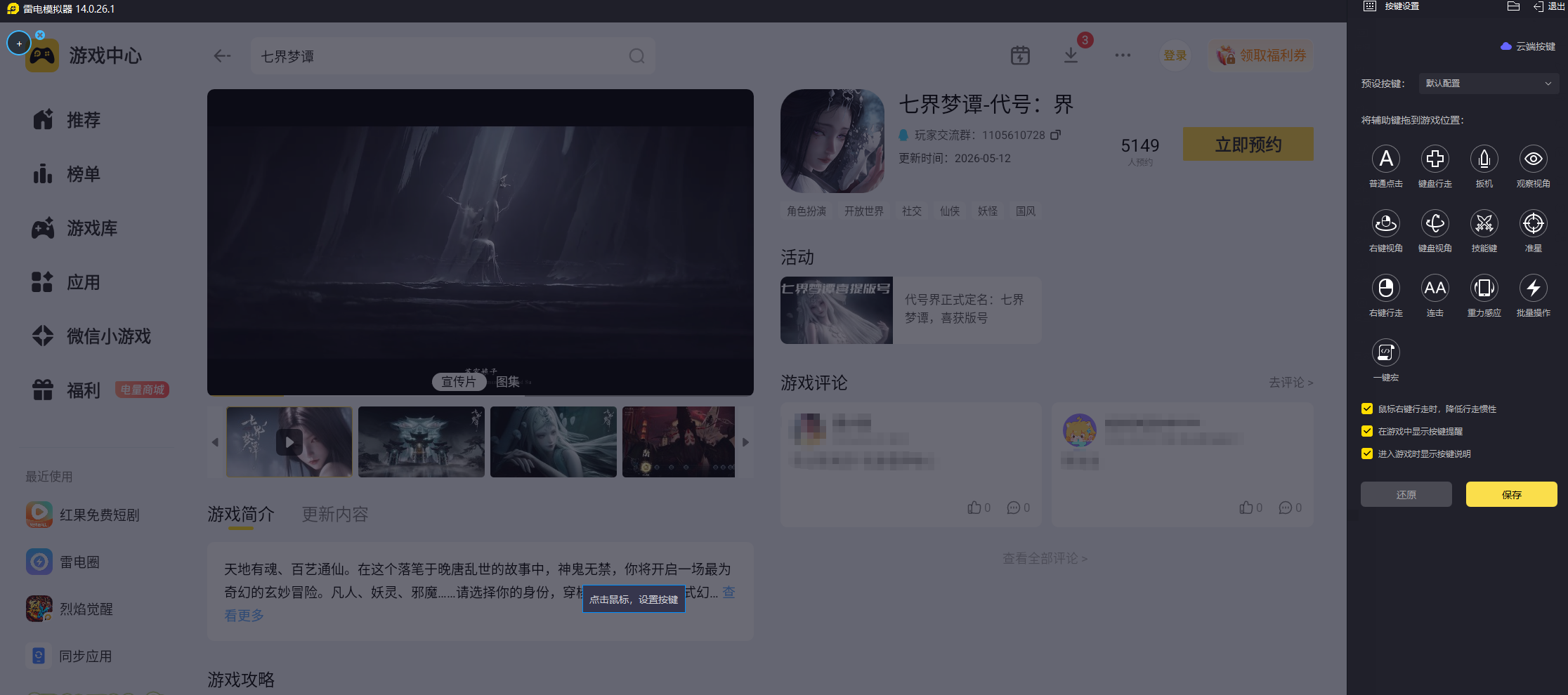The image size is (1568, 695).
Task: Uncheck 鼠标右键行走时降低行走惯性 checkbox
Action: pos(1367,409)
